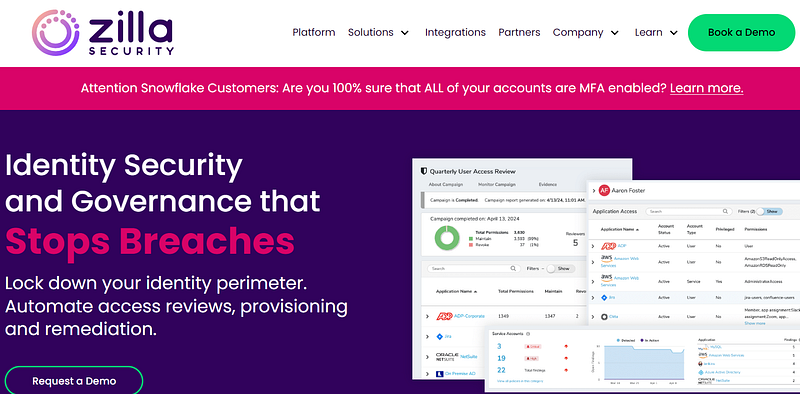This screenshot has width=800, height=394.
Task: Open the Partners nav link
Action: click(519, 32)
